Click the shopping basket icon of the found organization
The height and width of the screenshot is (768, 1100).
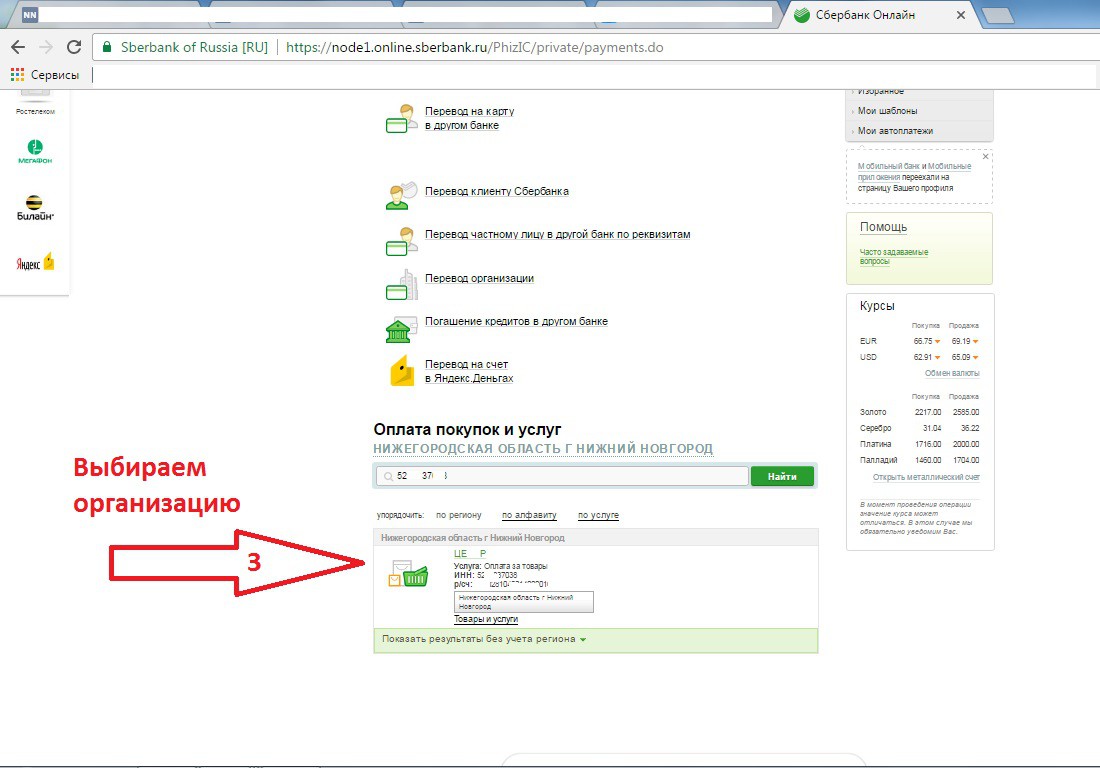click(408, 574)
